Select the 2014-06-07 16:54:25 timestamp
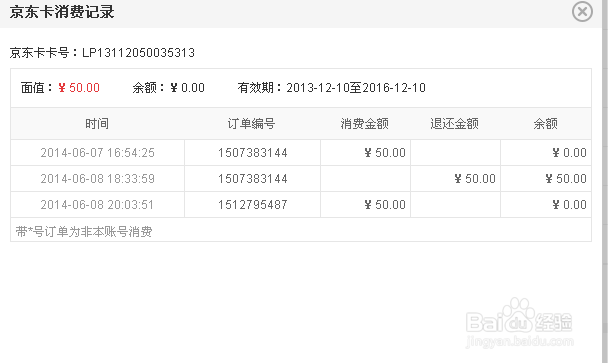Viewport: 608px width, 363px height. click(x=97, y=153)
